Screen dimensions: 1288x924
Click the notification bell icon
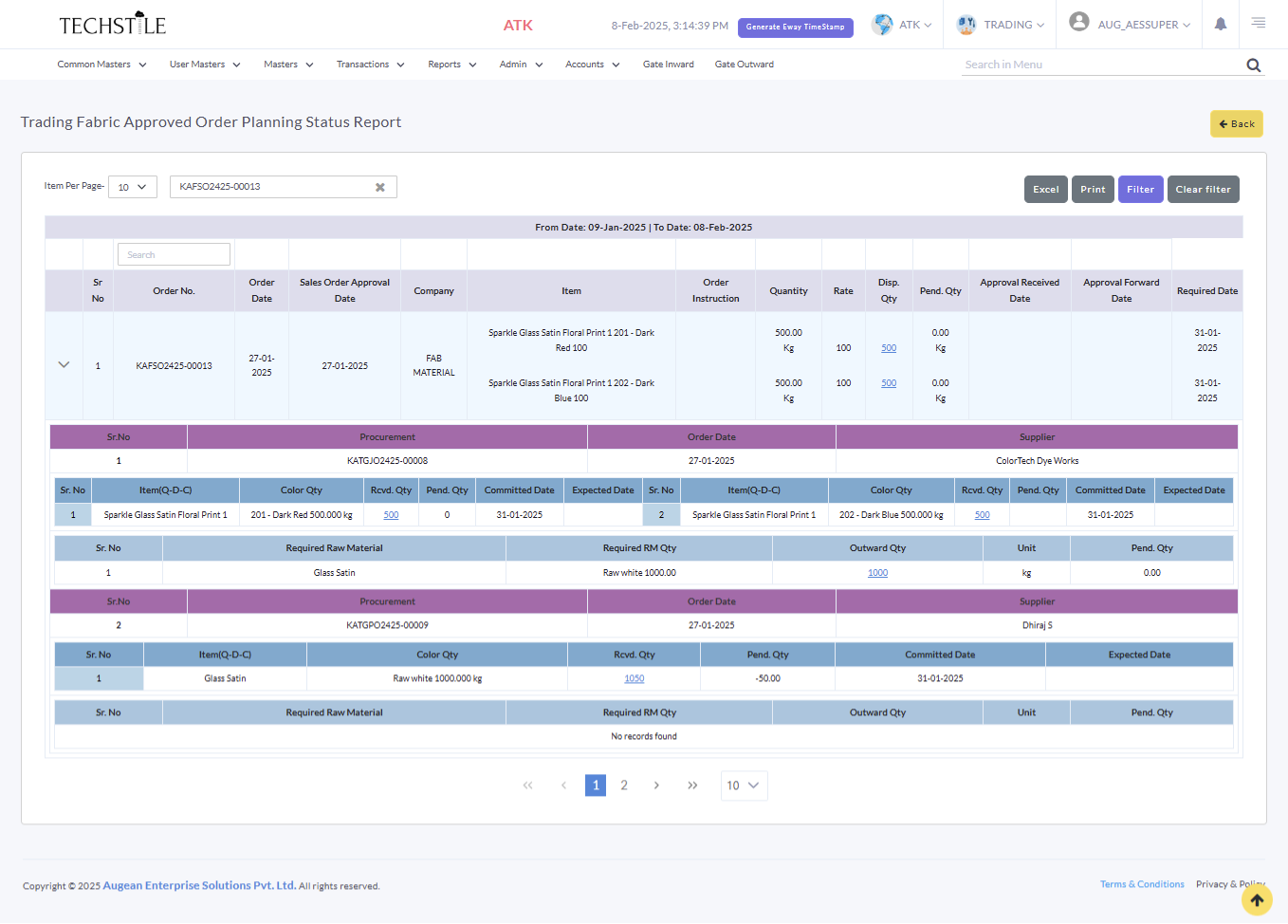tap(1220, 25)
